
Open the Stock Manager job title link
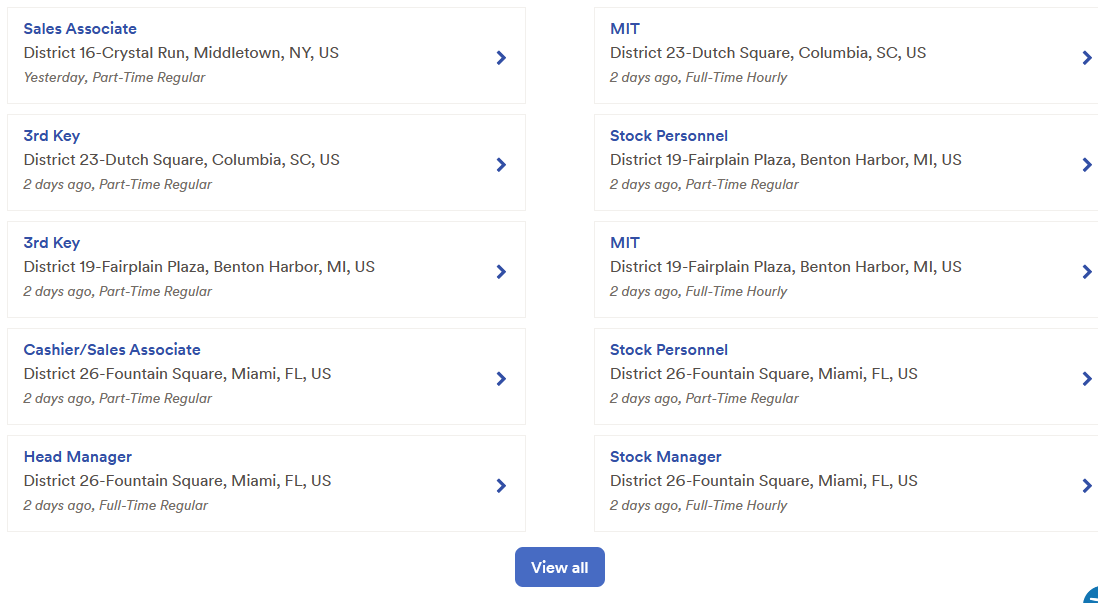pos(665,457)
